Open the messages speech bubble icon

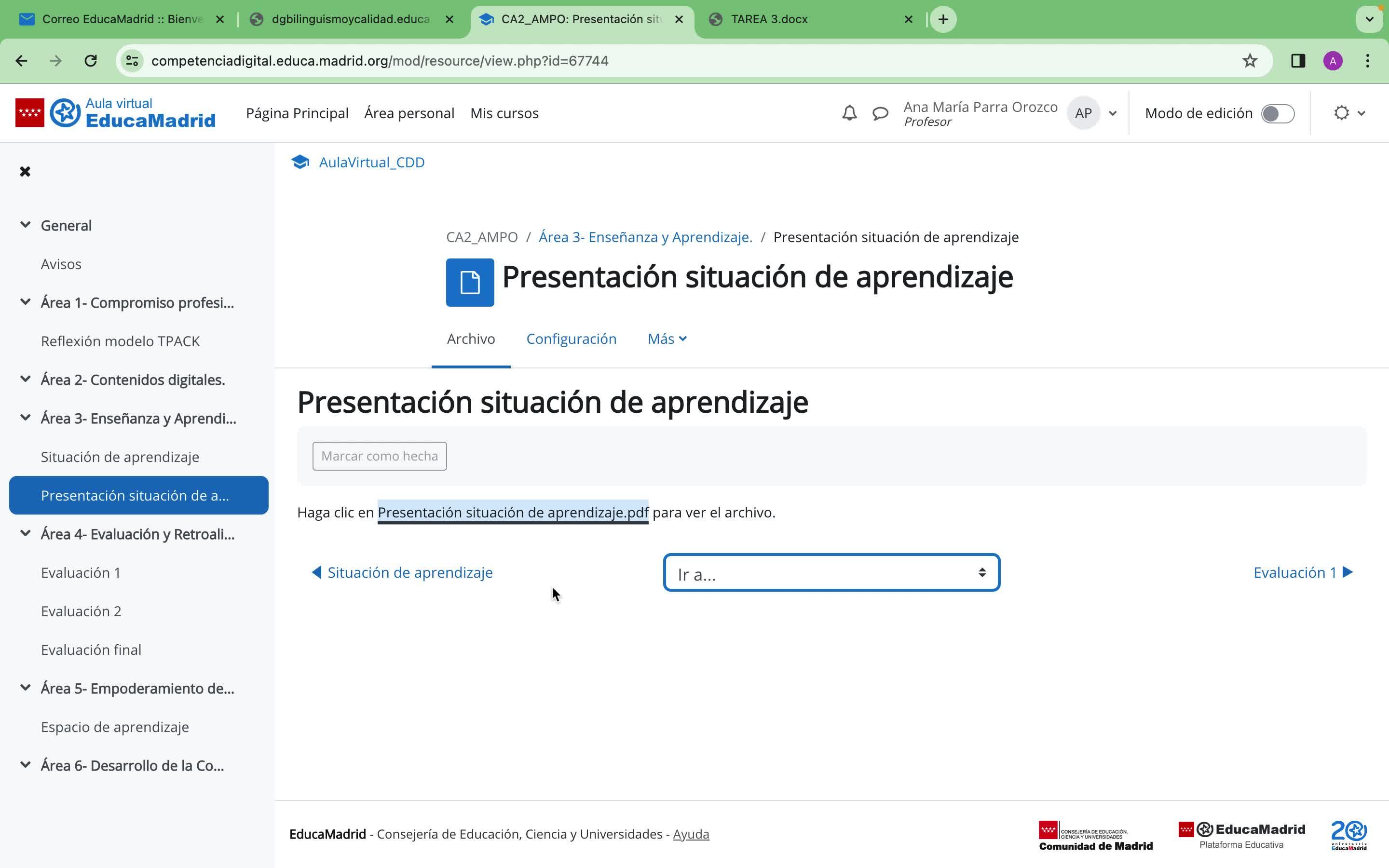tap(880, 113)
